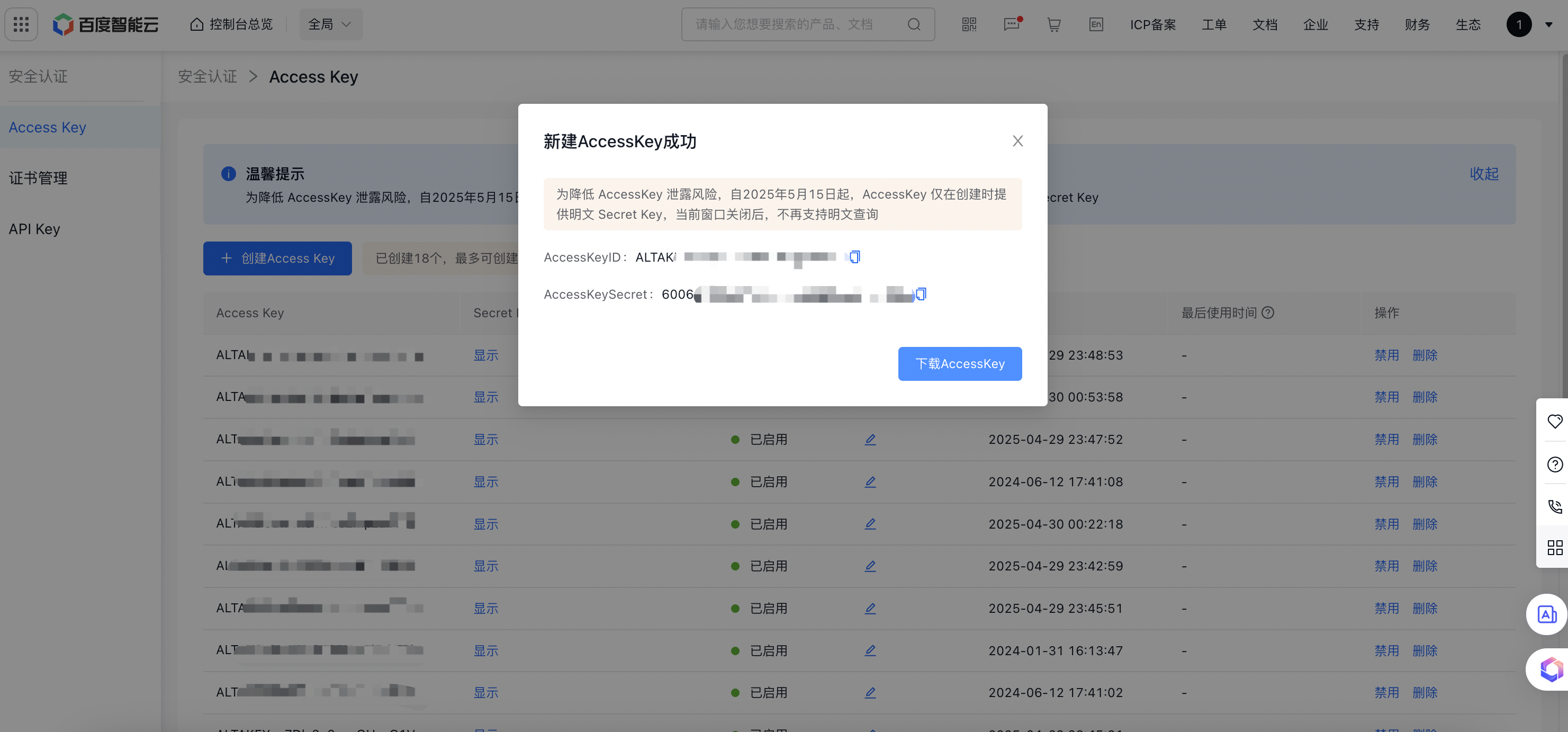The height and width of the screenshot is (732, 1568).
Task: Select Access Key in the sidebar
Action: click(x=80, y=127)
